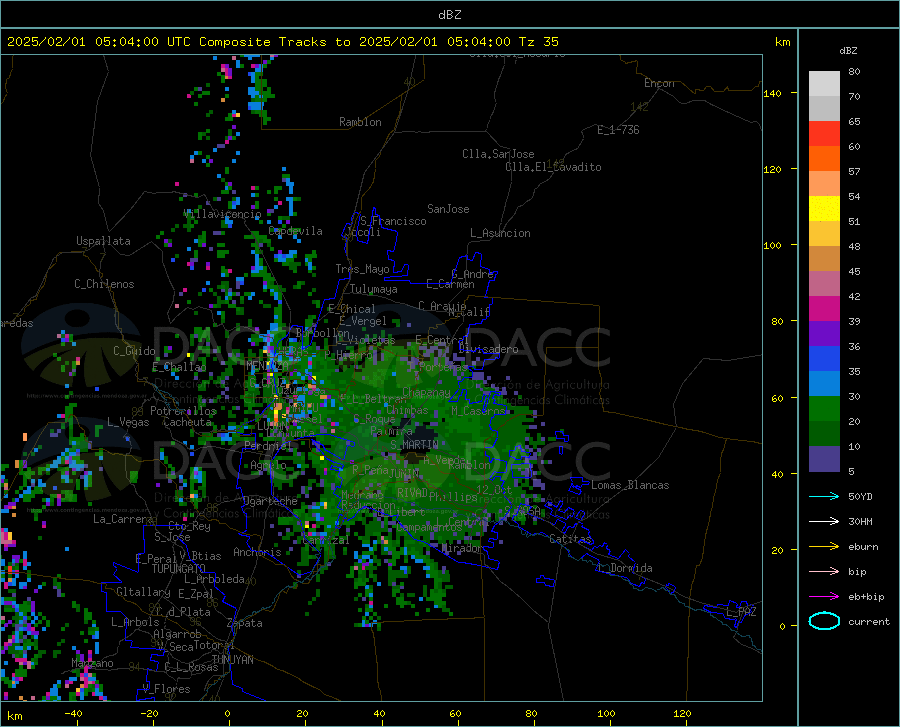The width and height of the screenshot is (900, 727).
Task: Select the orange 57 dBZ color swatch
Action: point(824,159)
